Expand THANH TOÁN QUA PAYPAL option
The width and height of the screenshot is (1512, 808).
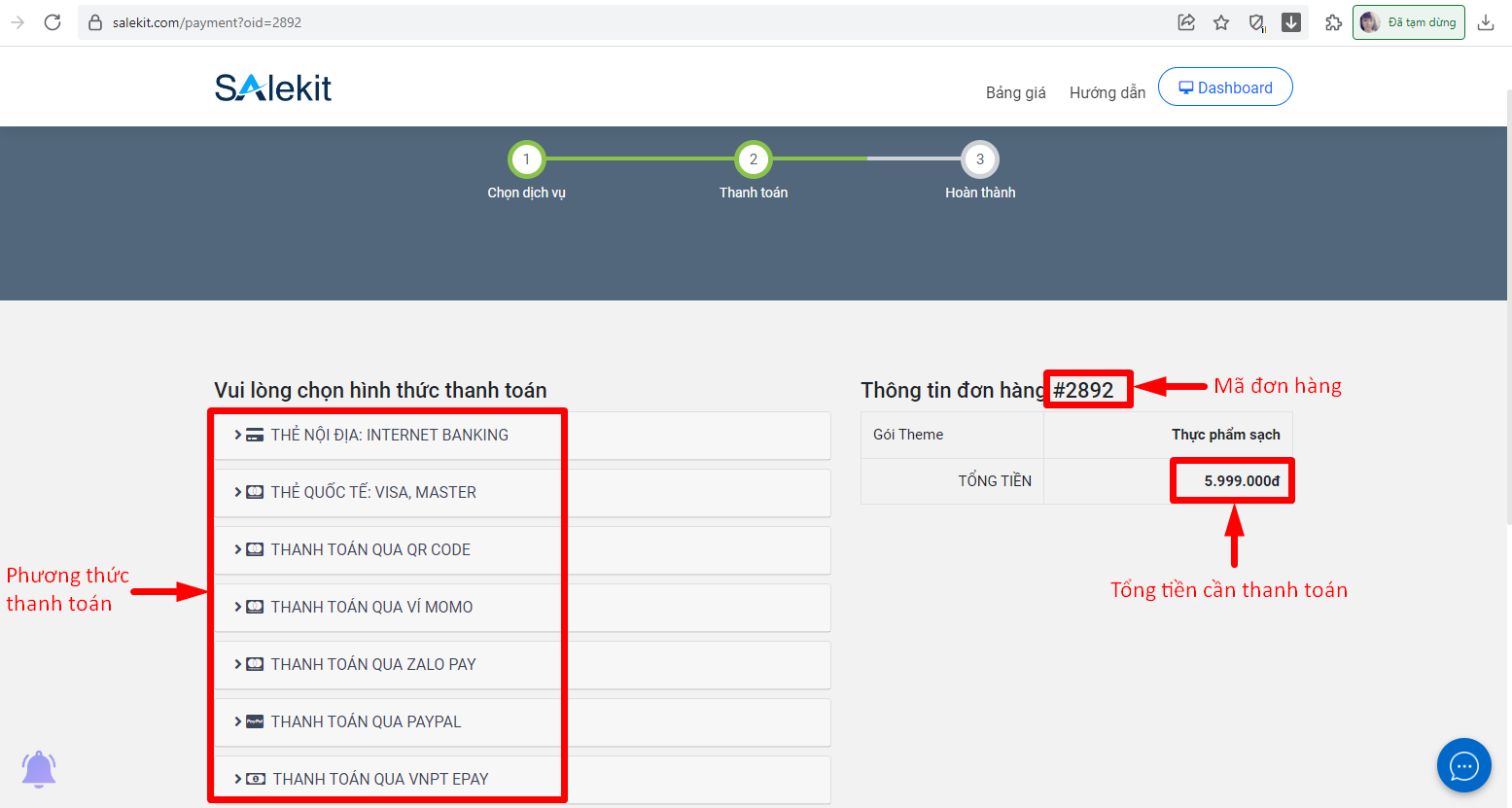pyautogui.click(x=522, y=722)
